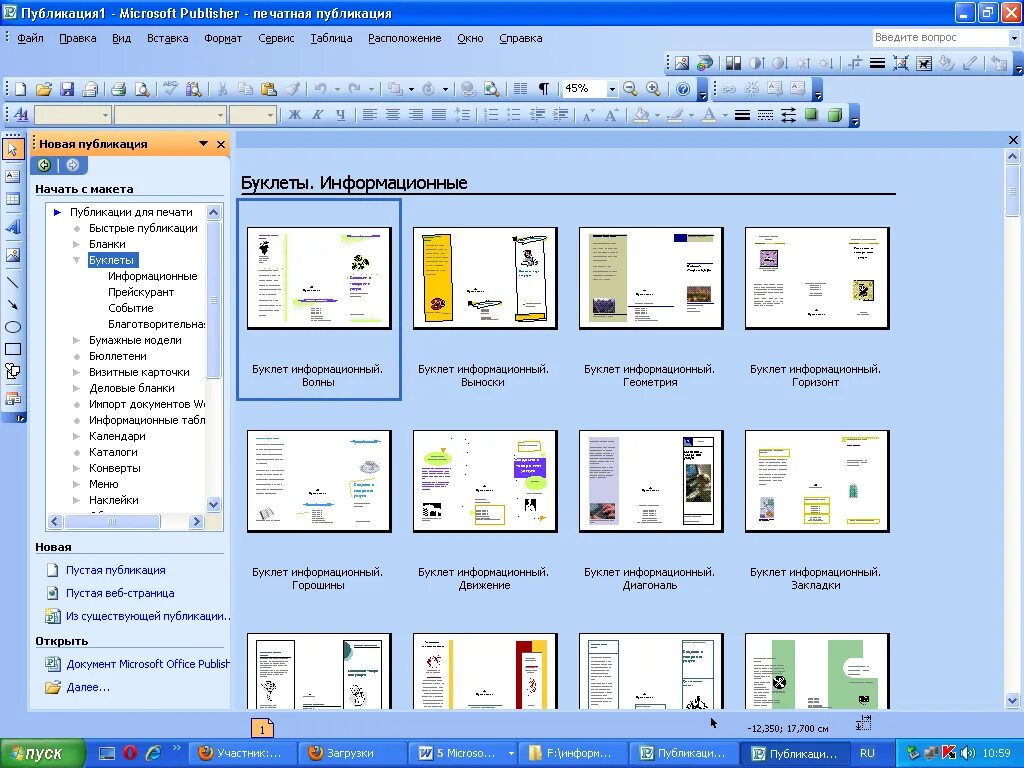
Task: Expand the Бланки tree node
Action: click(x=76, y=244)
